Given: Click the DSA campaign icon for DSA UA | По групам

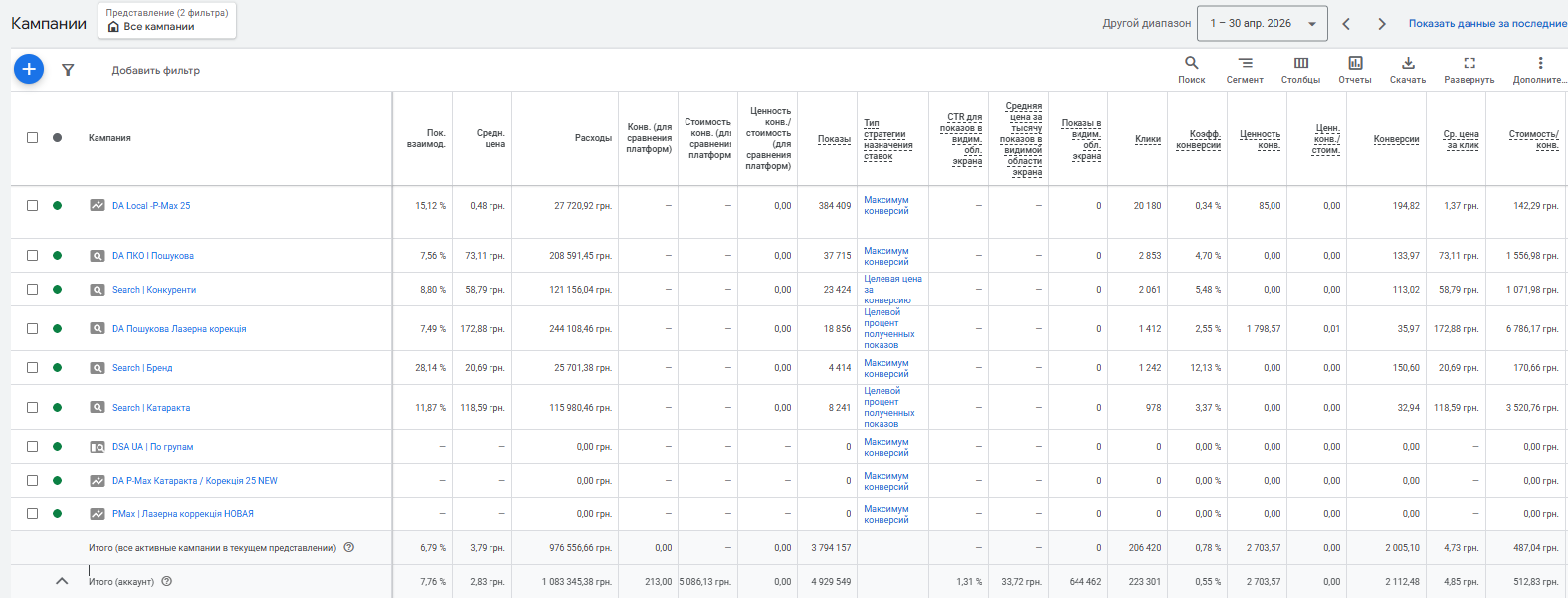Looking at the screenshot, I should (98, 447).
